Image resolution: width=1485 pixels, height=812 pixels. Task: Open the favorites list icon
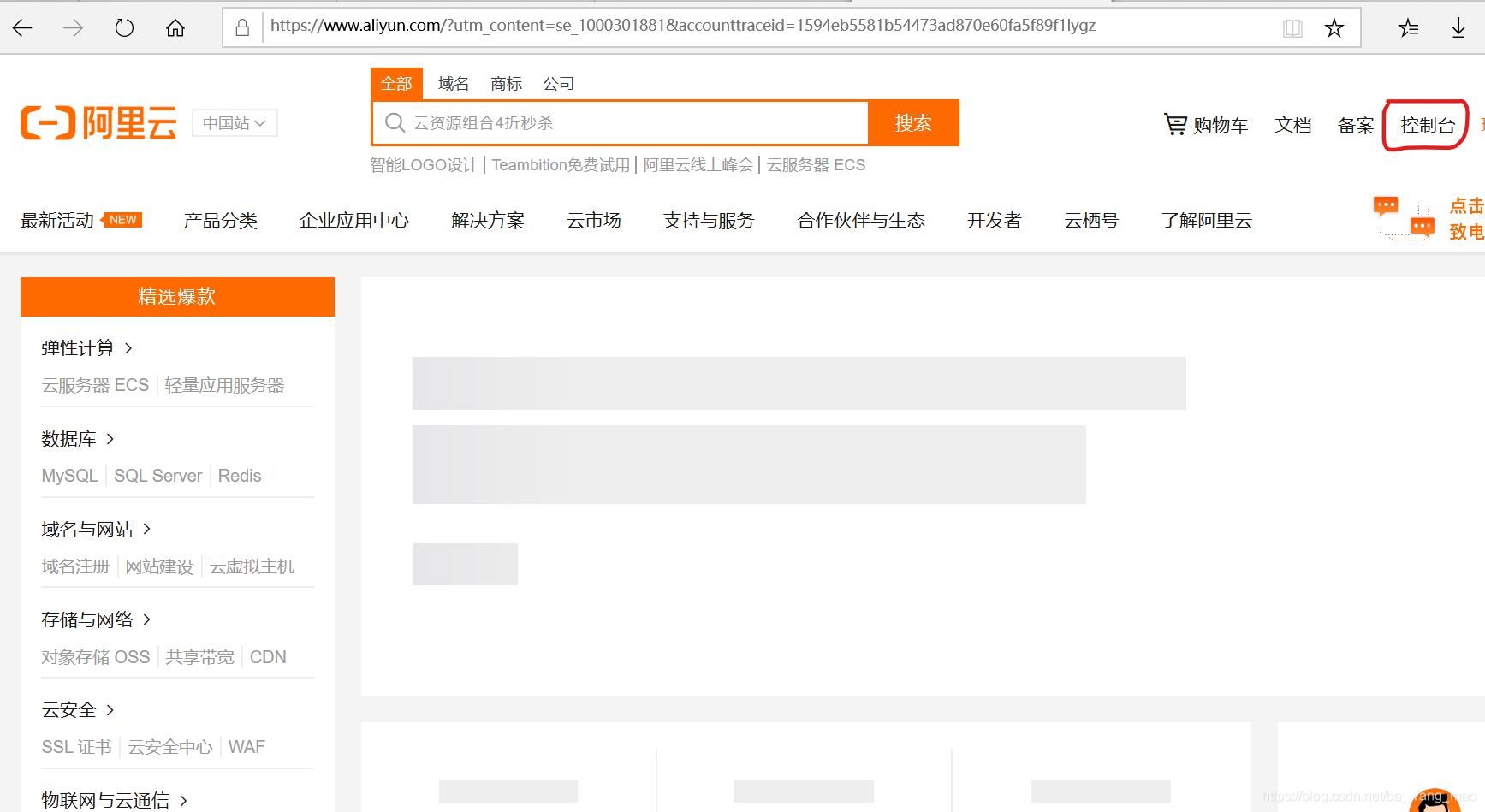point(1408,28)
